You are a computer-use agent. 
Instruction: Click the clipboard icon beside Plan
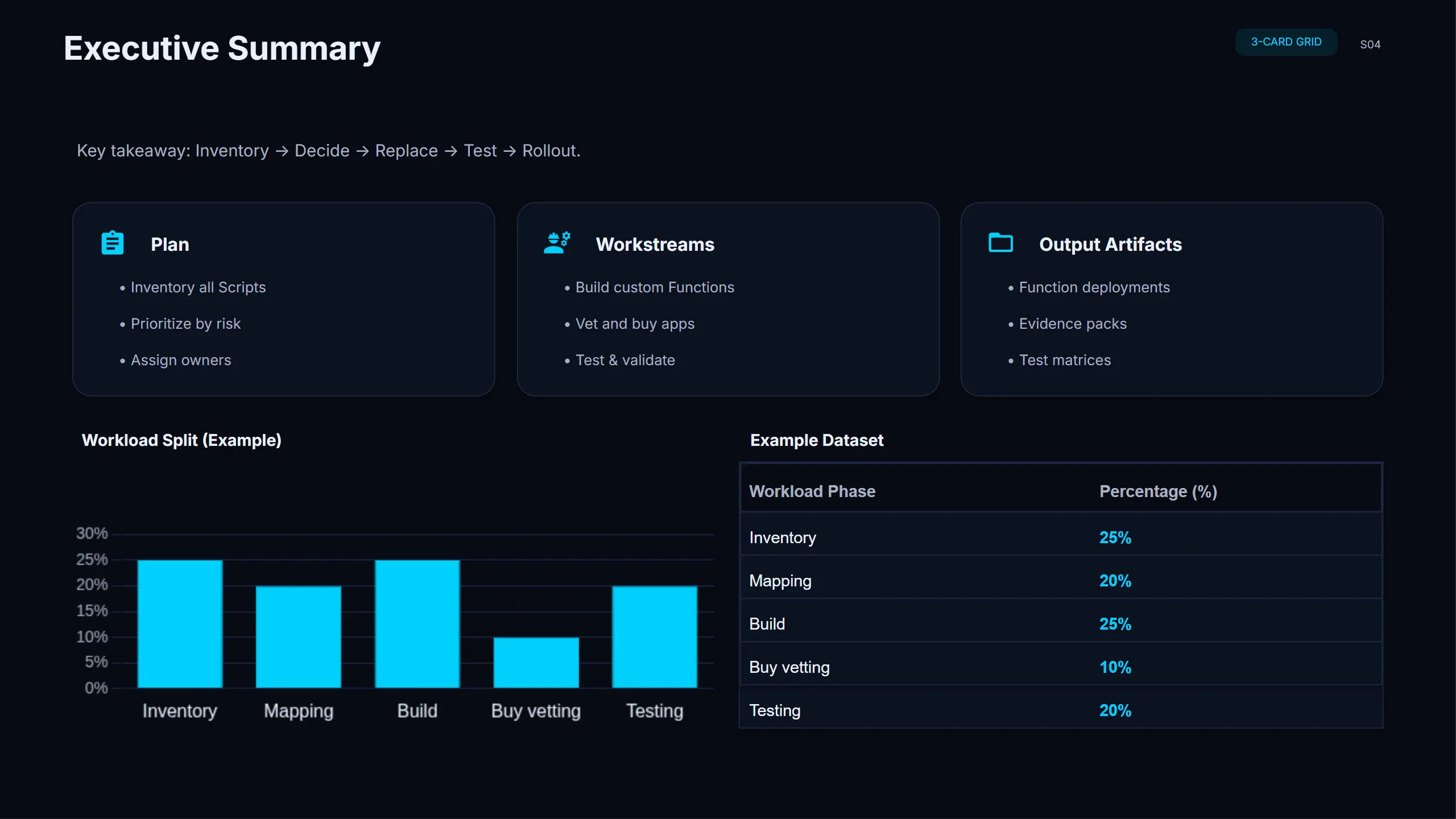tap(113, 243)
